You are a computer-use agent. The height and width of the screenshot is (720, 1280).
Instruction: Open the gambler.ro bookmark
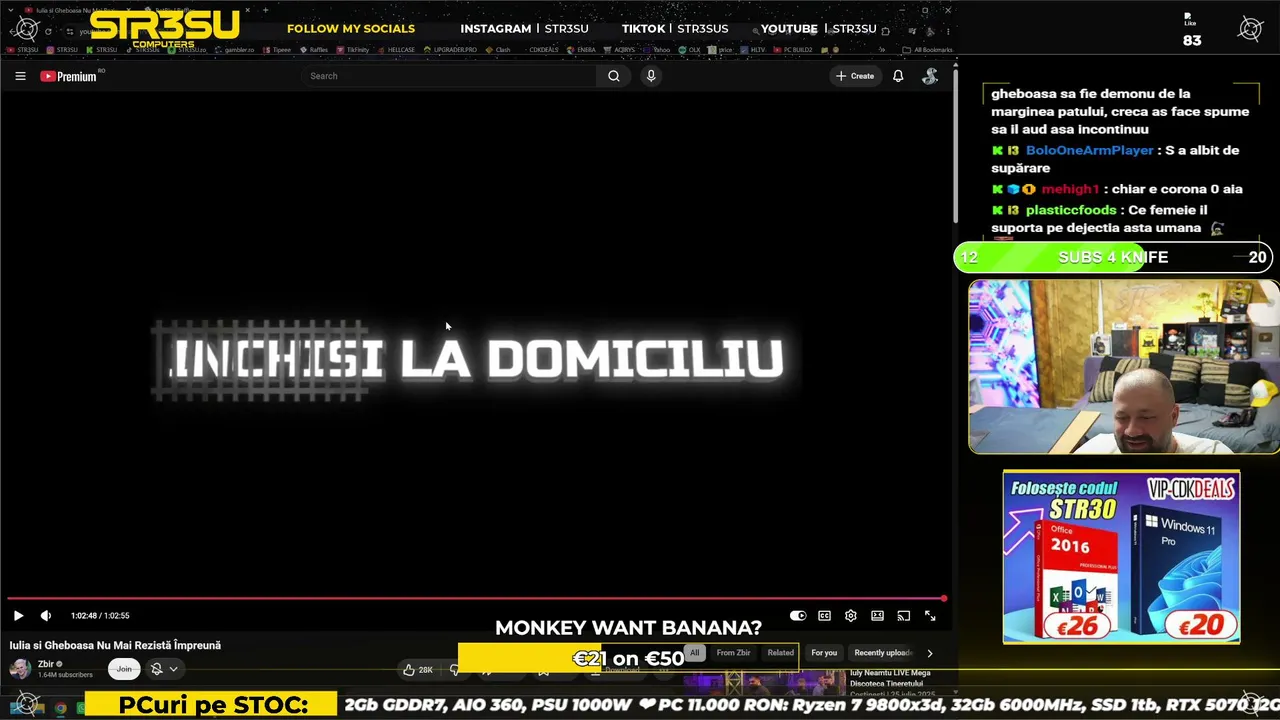click(x=234, y=49)
